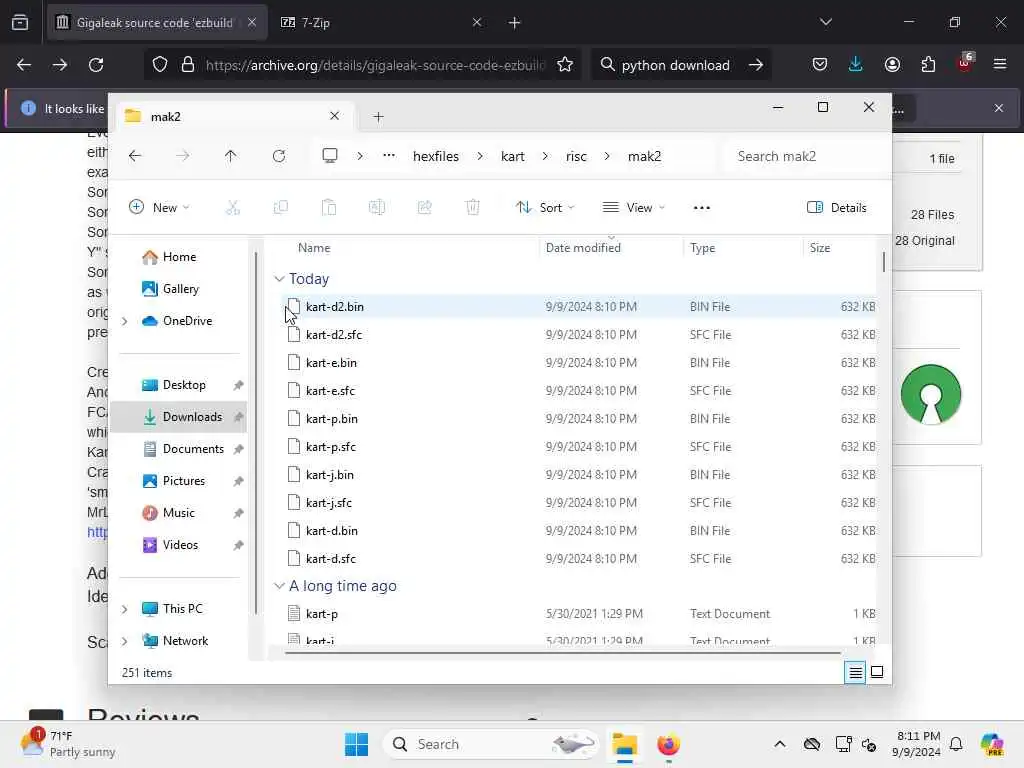Open the Firefox downloads panel

856,65
